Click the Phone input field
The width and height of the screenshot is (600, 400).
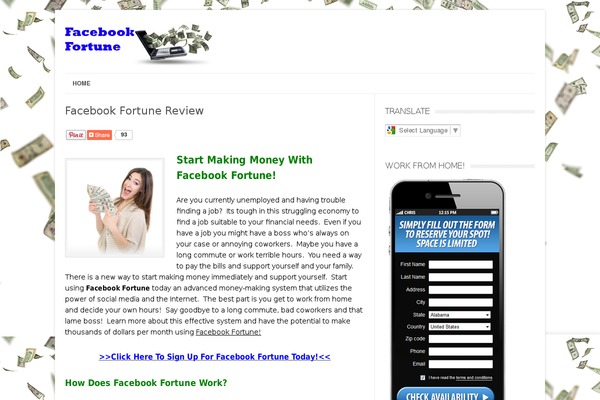[x=461, y=351]
